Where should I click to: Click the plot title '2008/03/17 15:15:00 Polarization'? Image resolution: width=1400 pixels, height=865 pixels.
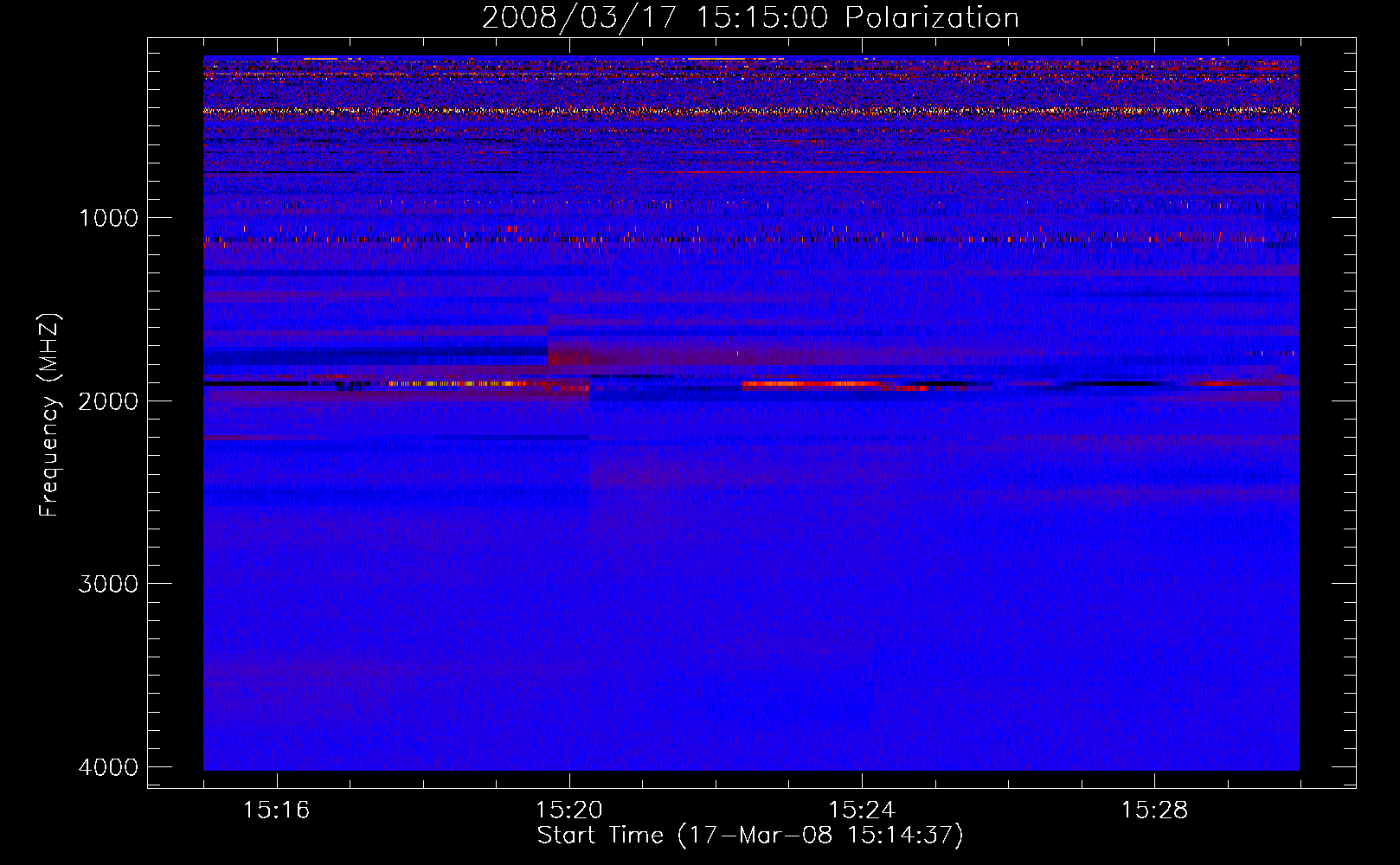[x=750, y=18]
